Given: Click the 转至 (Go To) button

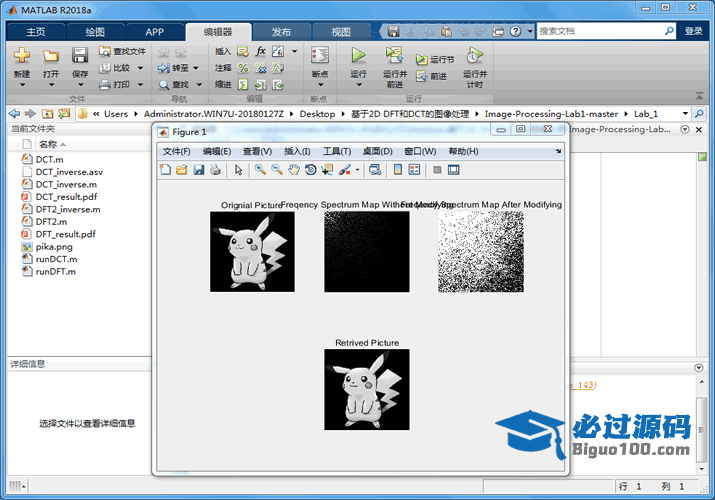Looking at the screenshot, I should [x=173, y=68].
